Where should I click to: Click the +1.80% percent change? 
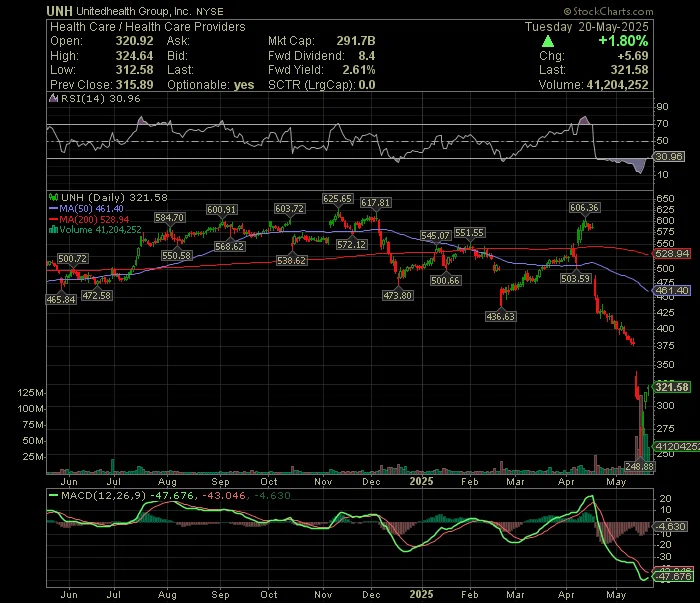623,41
